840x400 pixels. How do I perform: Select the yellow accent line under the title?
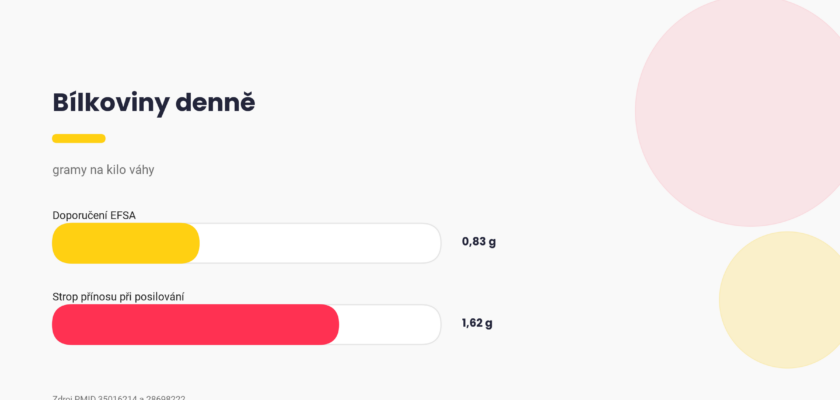click(79, 138)
